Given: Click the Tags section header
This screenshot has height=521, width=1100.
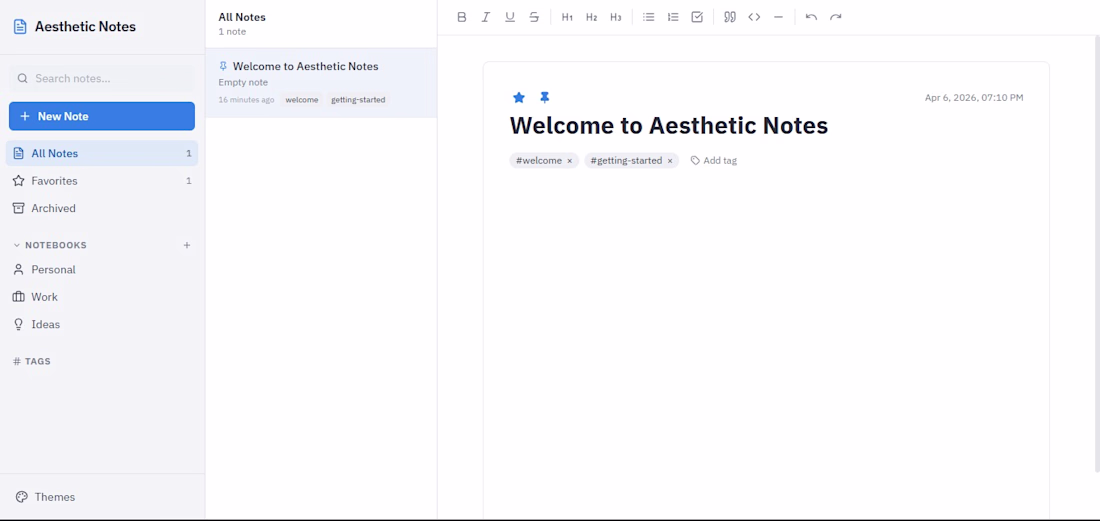Looking at the screenshot, I should point(32,362).
